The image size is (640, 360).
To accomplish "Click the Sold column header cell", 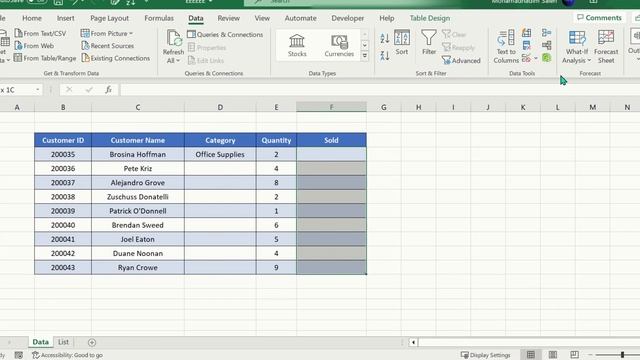I will (331, 140).
